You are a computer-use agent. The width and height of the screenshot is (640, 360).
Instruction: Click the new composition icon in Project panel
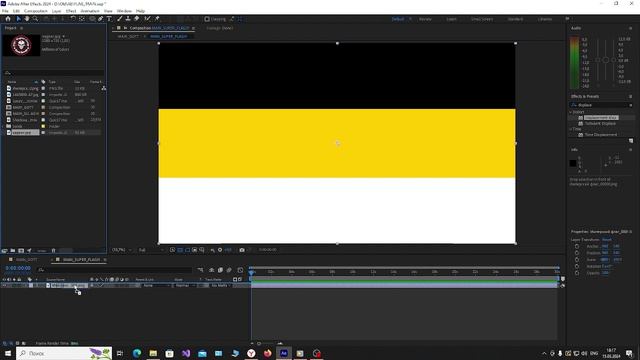coord(21,250)
